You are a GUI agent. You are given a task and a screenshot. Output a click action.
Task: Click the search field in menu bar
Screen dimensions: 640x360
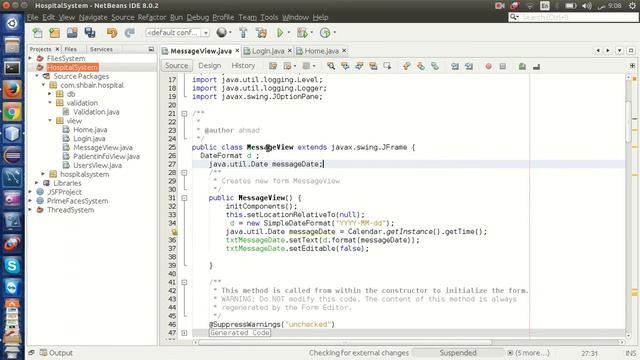point(573,17)
